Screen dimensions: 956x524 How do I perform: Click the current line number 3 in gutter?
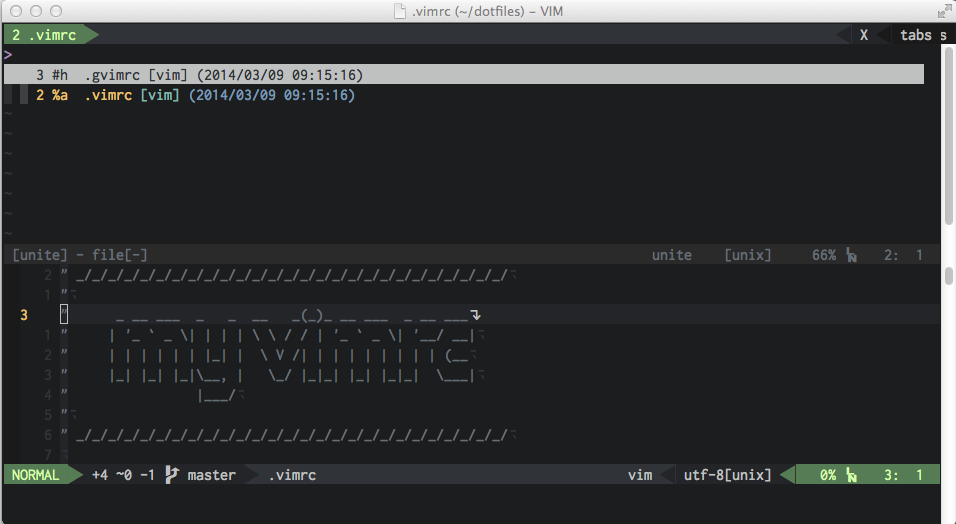[x=24, y=315]
